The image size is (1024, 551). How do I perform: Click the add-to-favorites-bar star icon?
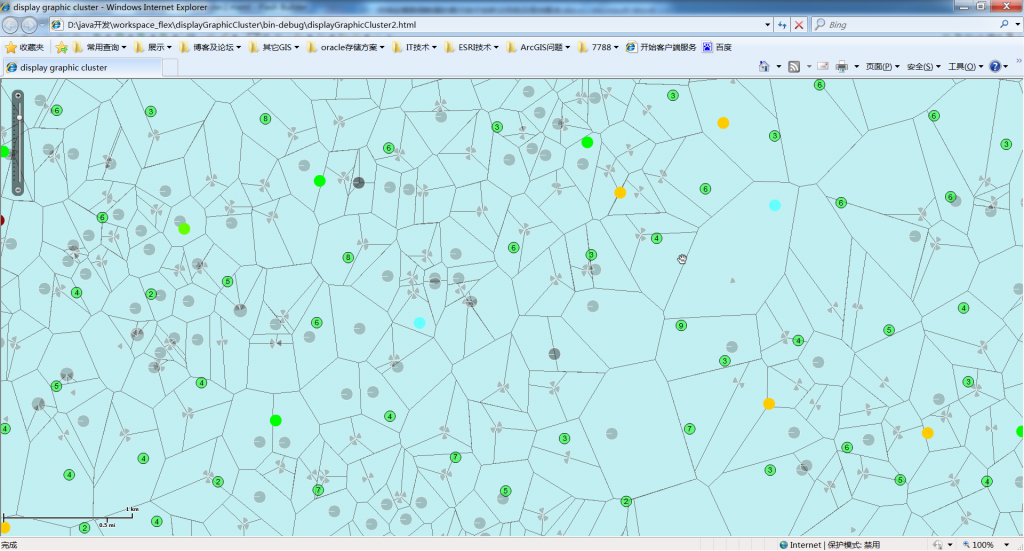pyautogui.click(x=61, y=47)
